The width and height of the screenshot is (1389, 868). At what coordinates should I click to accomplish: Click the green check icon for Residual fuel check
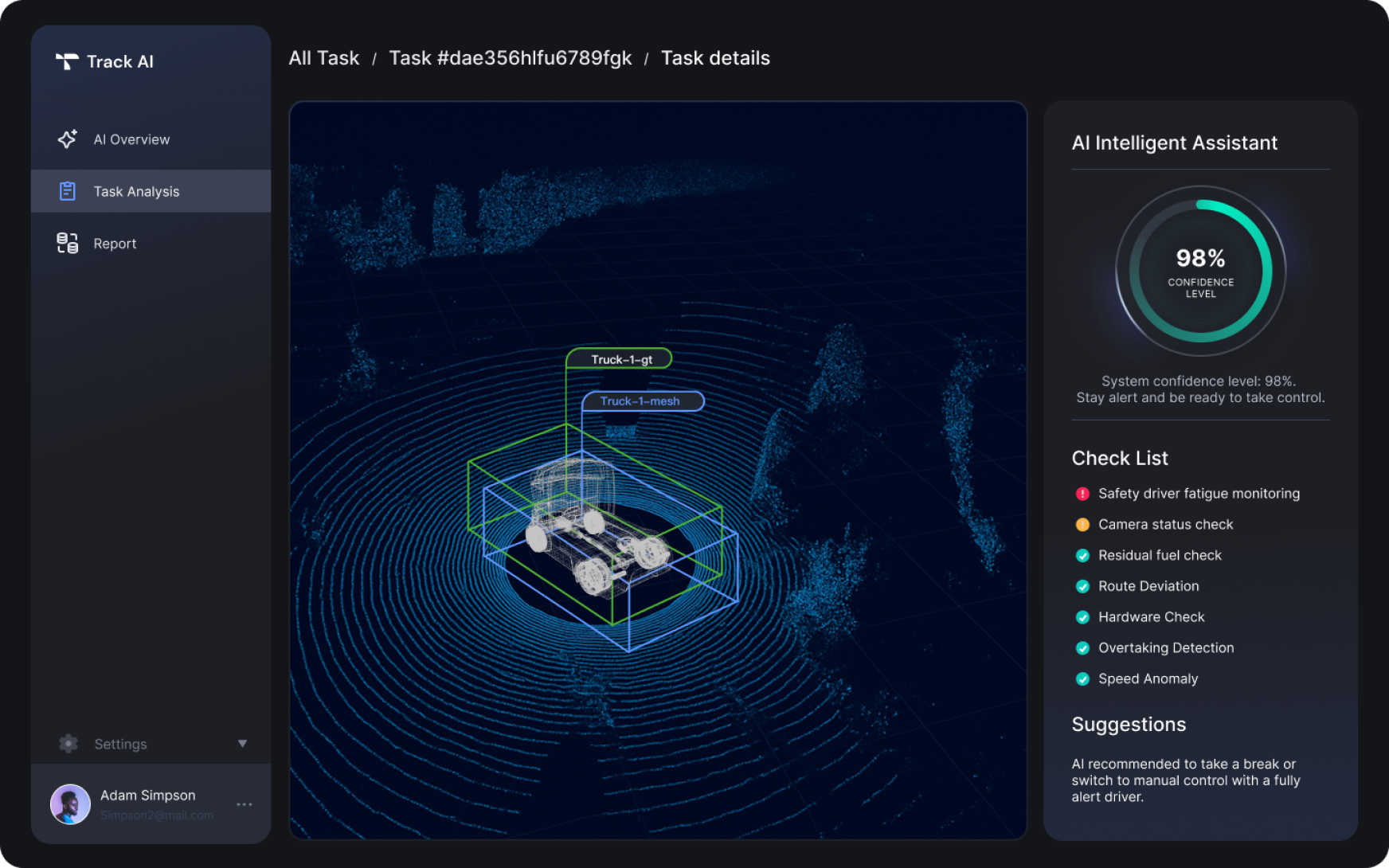coord(1082,556)
